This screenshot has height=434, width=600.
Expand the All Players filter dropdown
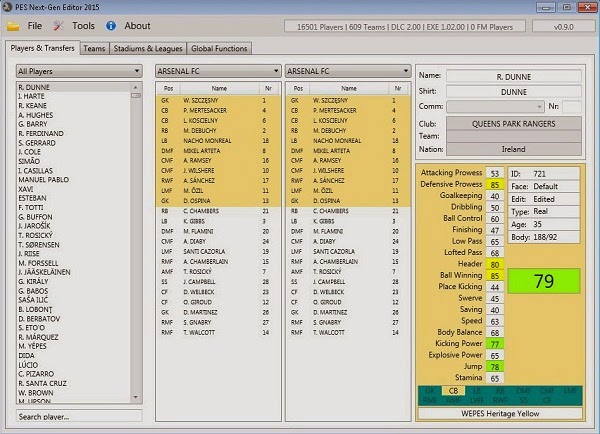79,71
